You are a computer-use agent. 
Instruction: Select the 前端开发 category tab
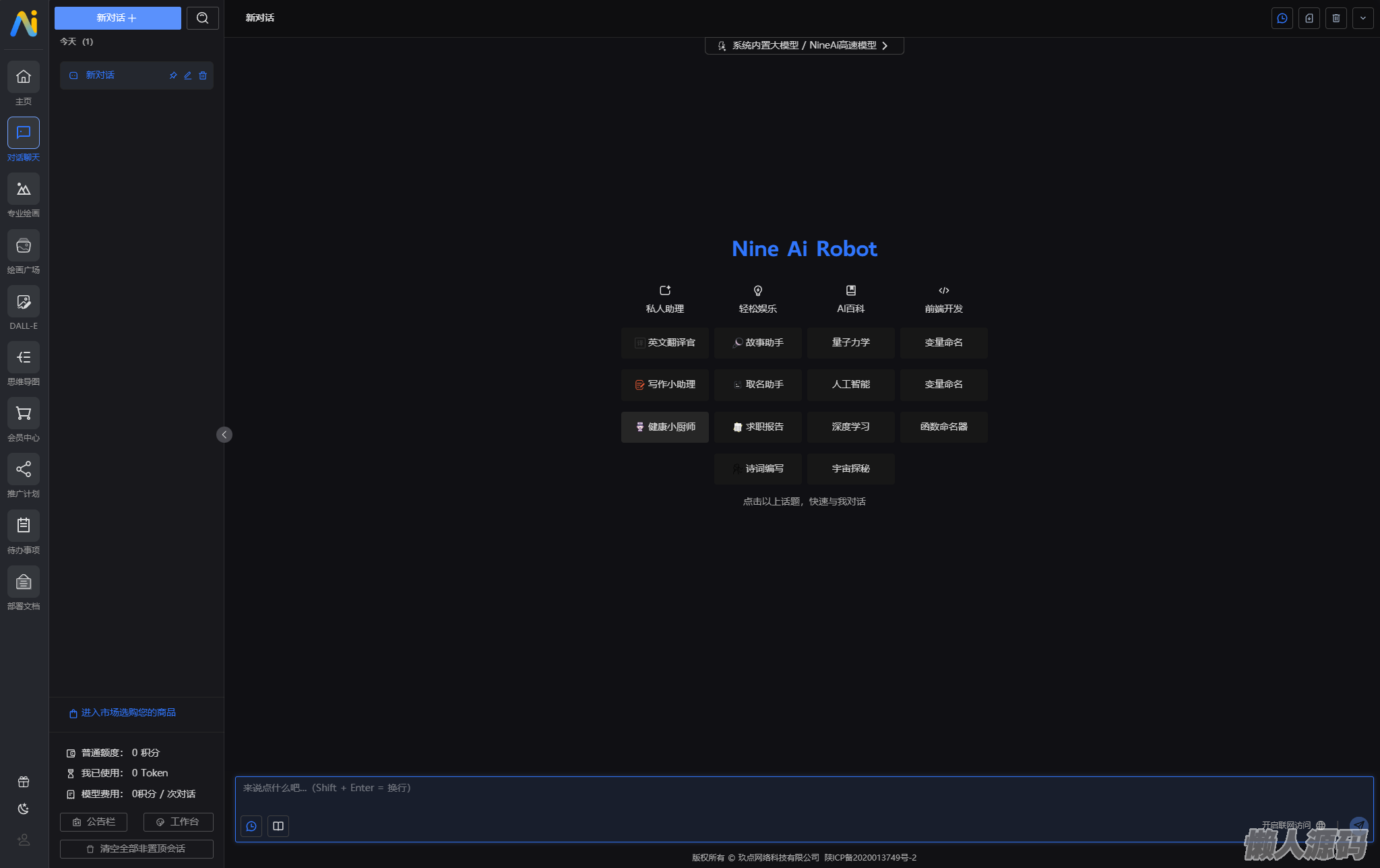[x=943, y=299]
